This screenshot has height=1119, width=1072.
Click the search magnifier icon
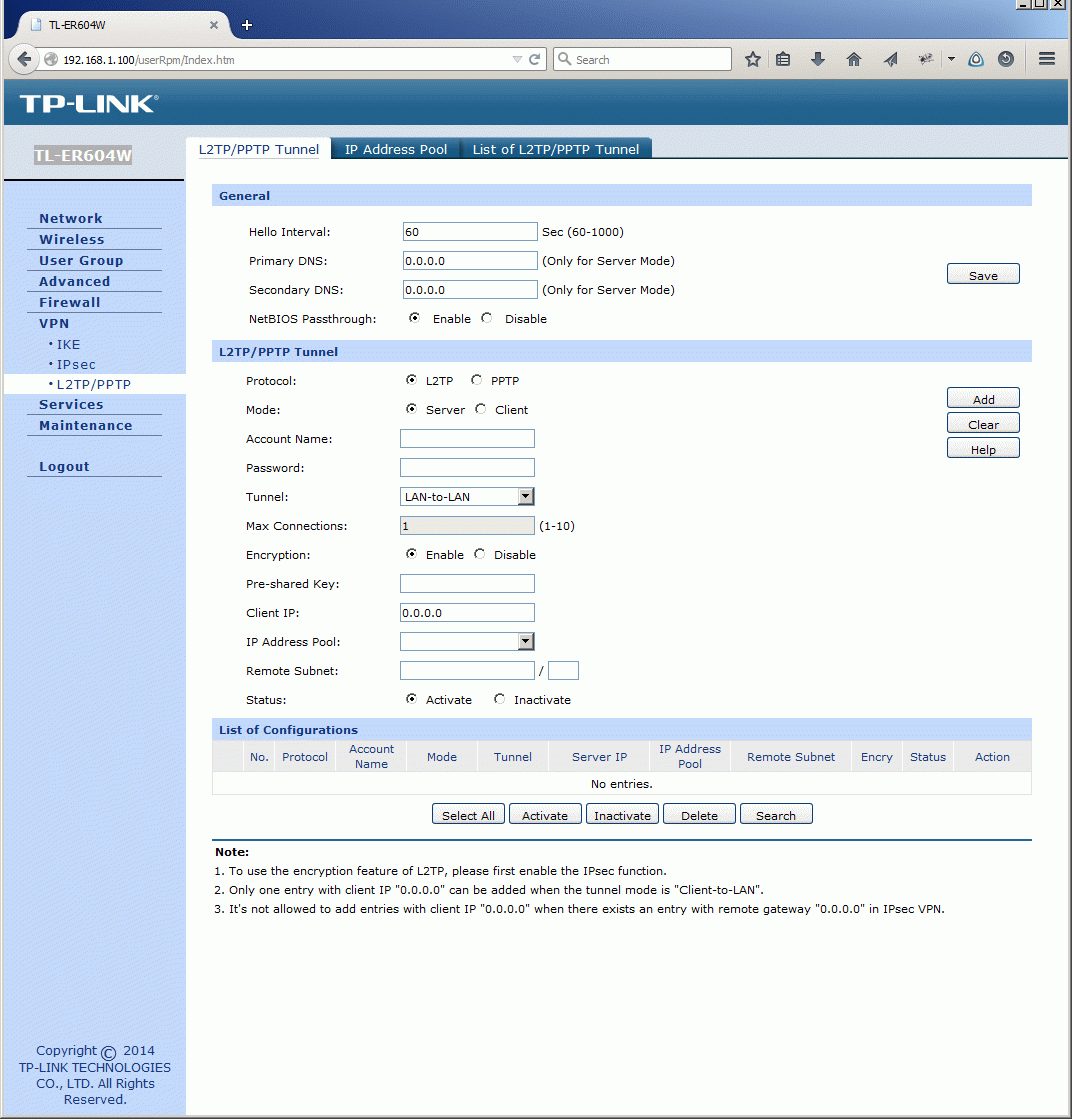pos(565,59)
